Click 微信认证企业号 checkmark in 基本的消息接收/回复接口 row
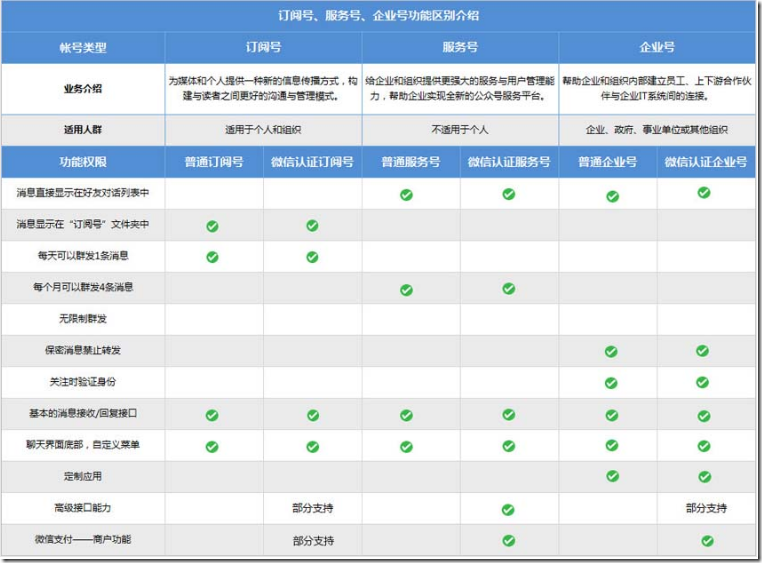This screenshot has width=762, height=563. [704, 416]
